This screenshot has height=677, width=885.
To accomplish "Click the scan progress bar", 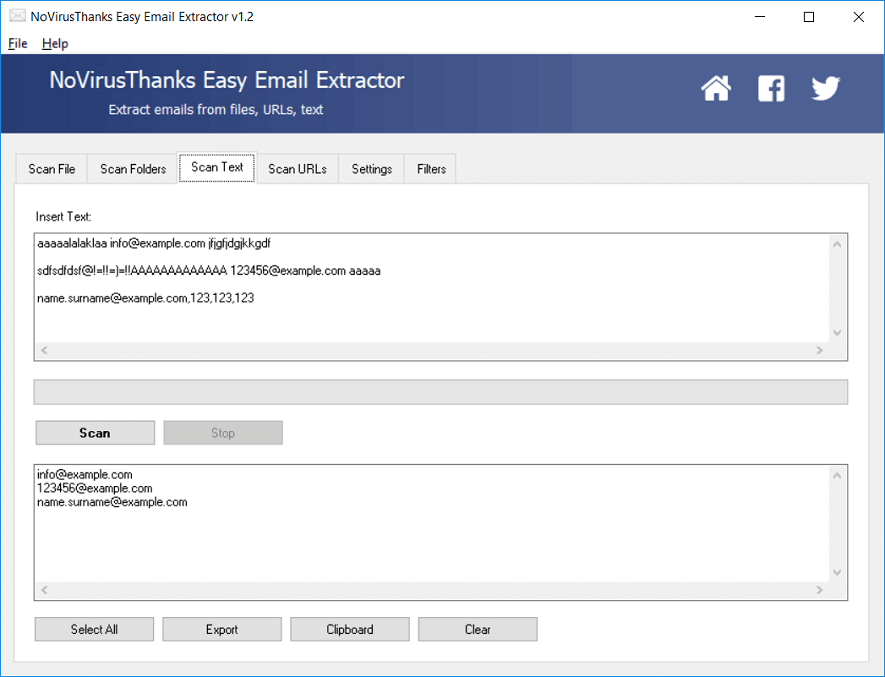I will pos(441,392).
